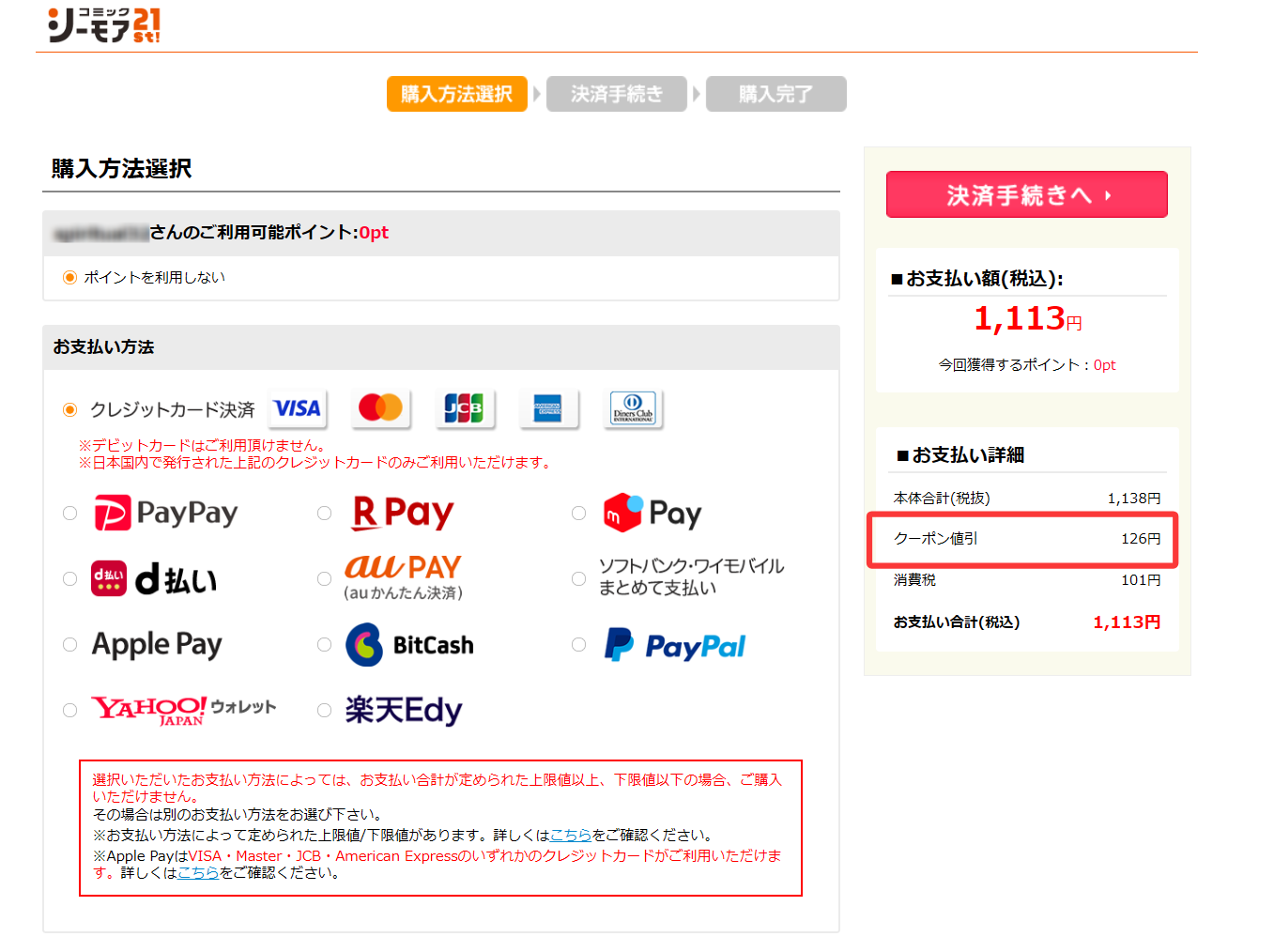1274x952 pixels.
Task: Select the PayPay radio button
Action: (x=69, y=513)
